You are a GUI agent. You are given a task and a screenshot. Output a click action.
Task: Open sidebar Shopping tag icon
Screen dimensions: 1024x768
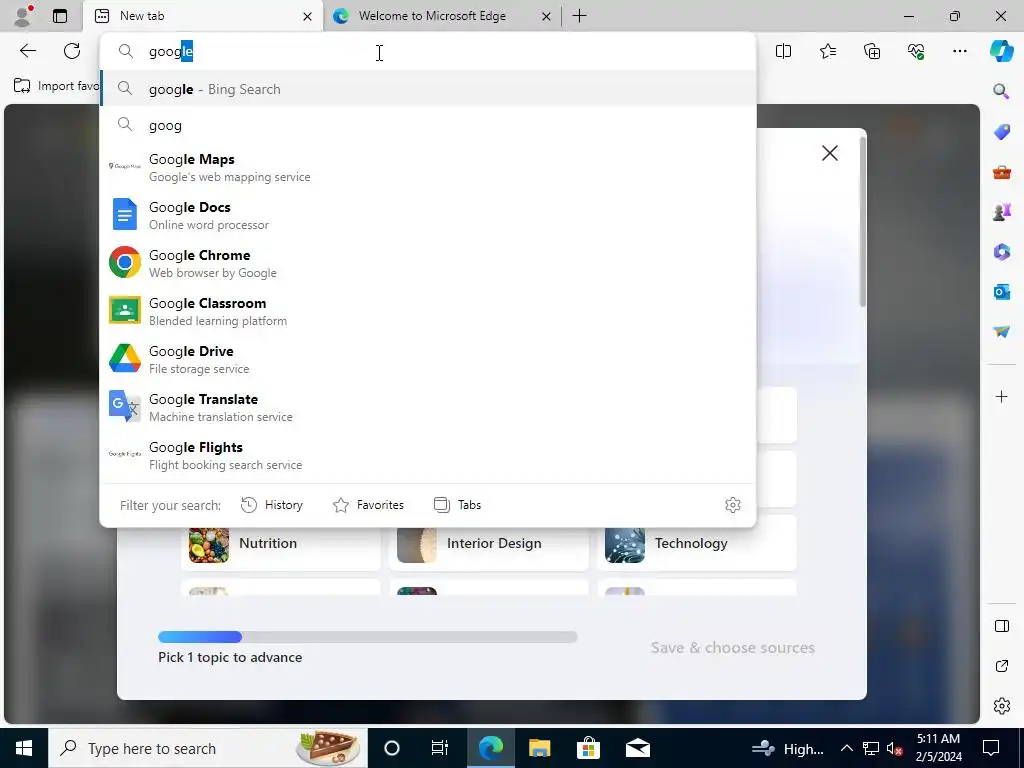point(1001,132)
